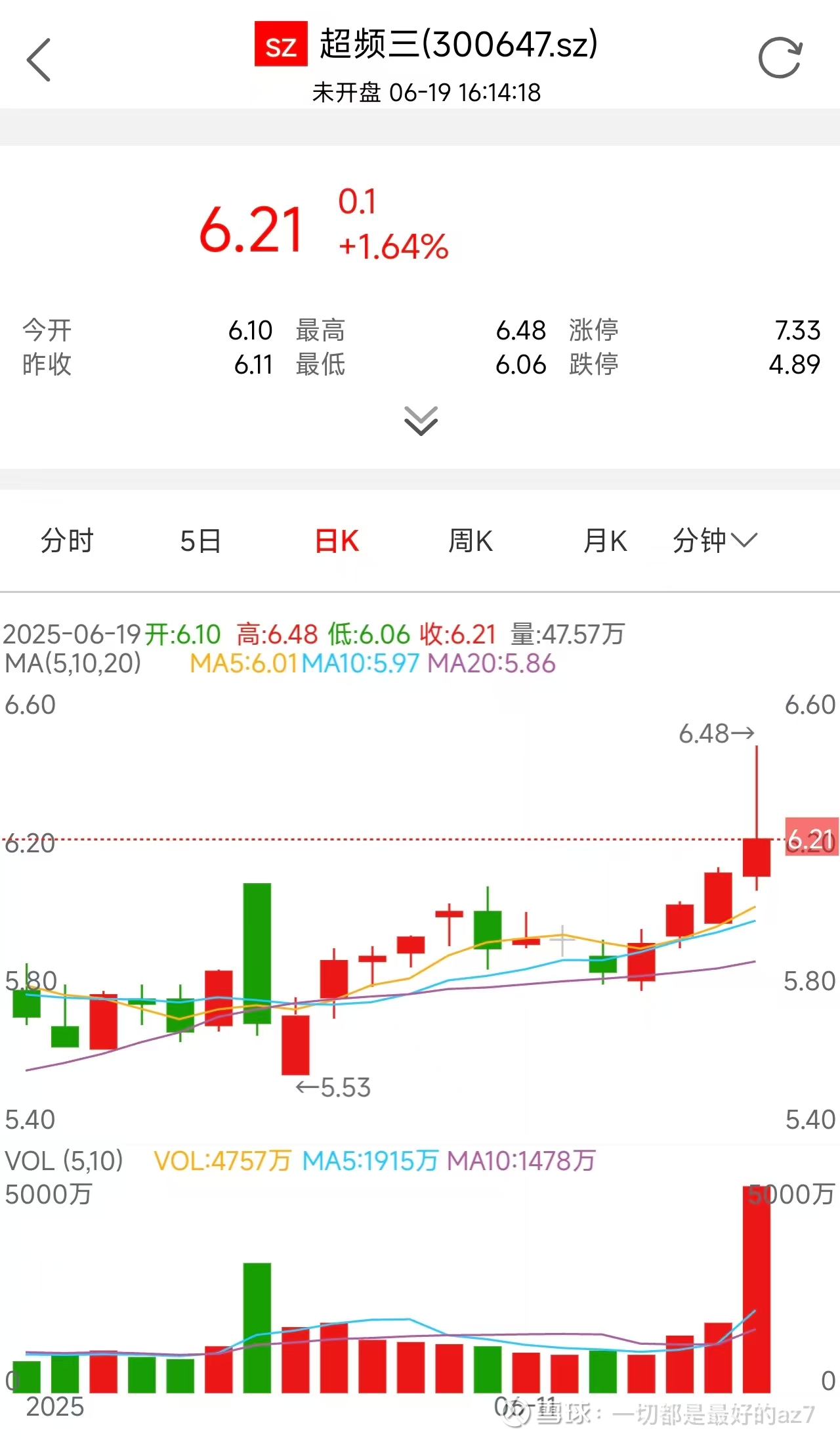Tap the 量:47.57万 volume reading
The height and width of the screenshot is (1440, 840).
click(568, 634)
